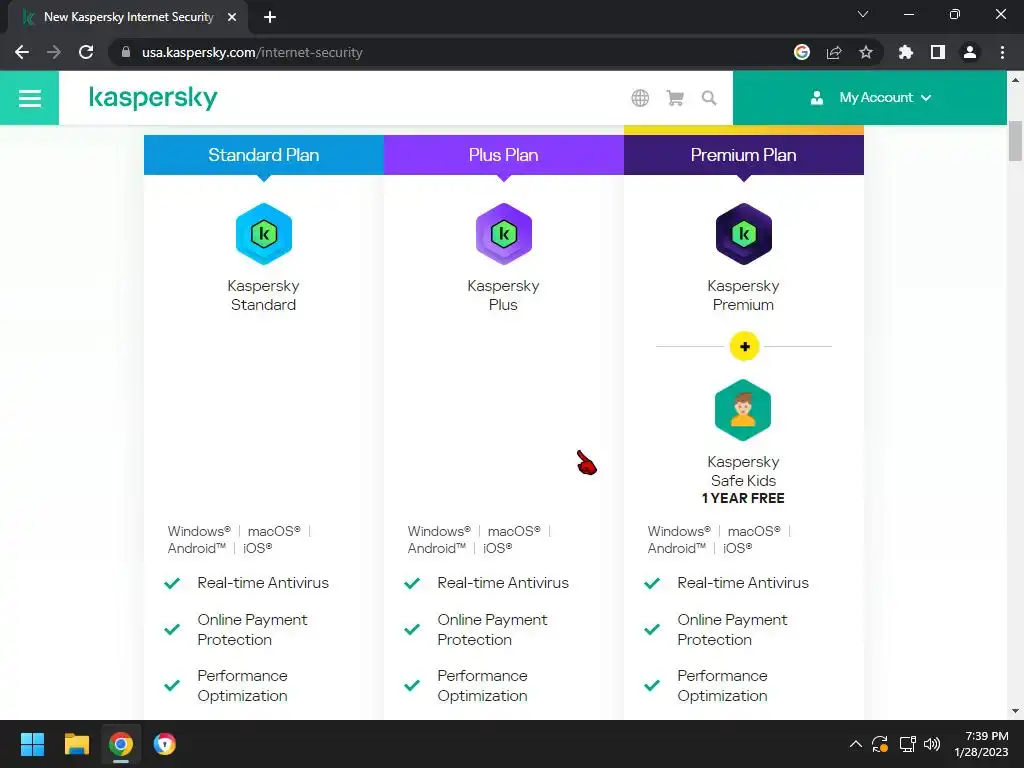Click the Kaspersky Premium product name

[743, 295]
